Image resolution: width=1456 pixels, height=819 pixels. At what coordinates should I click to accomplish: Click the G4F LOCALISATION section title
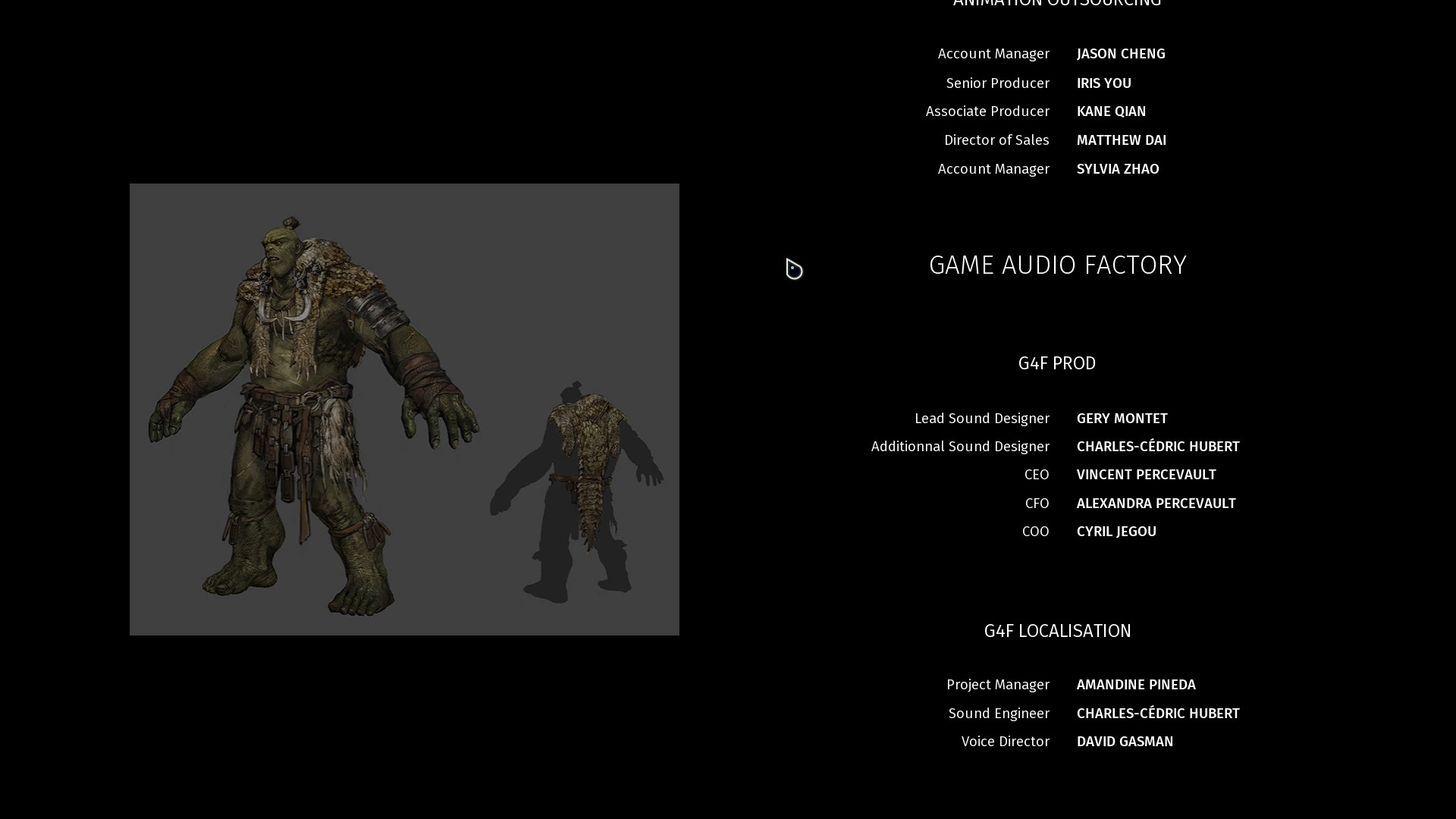click(1057, 631)
